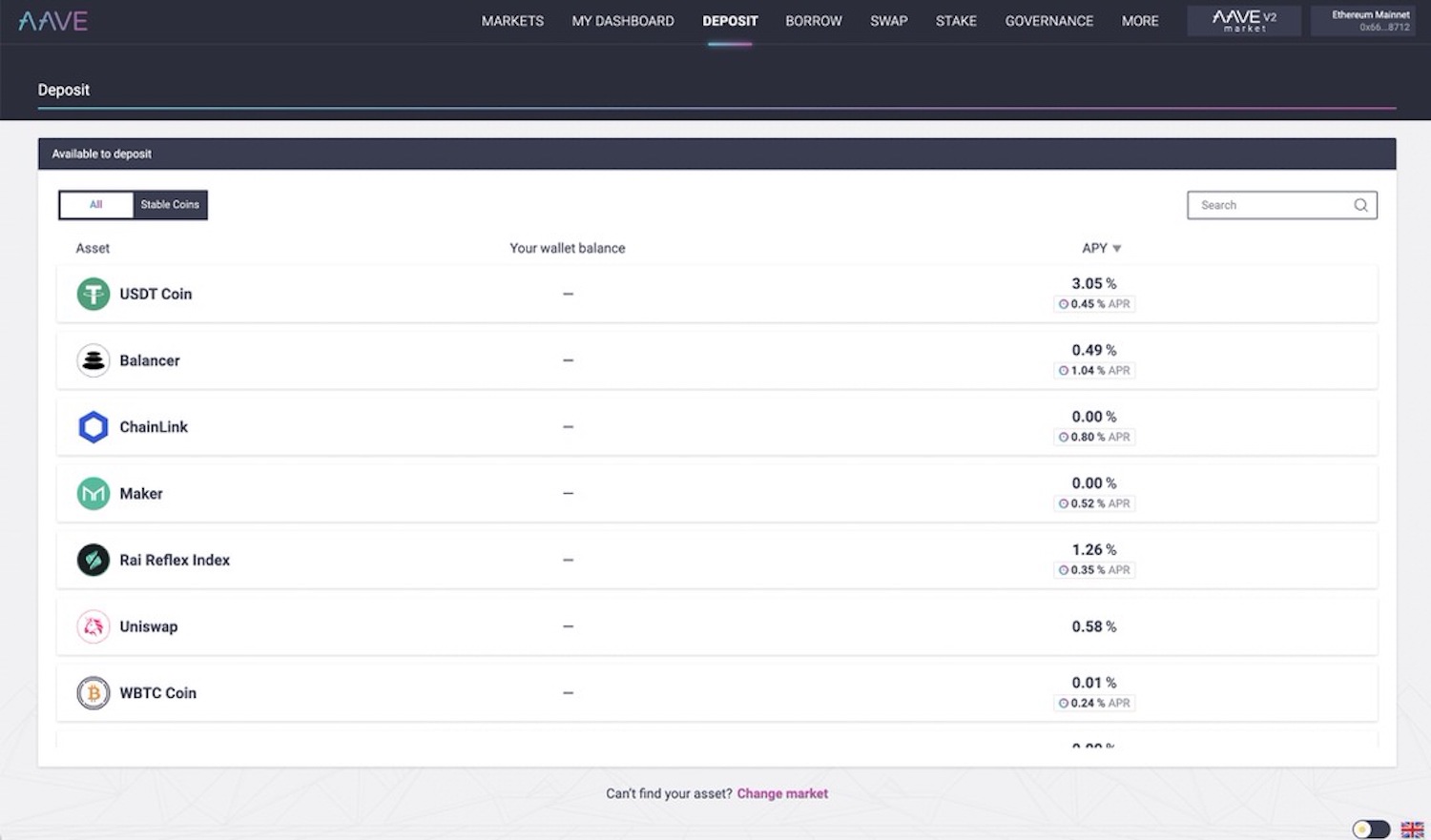
Task: Click the 1.26 % APY value
Action: point(1094,549)
